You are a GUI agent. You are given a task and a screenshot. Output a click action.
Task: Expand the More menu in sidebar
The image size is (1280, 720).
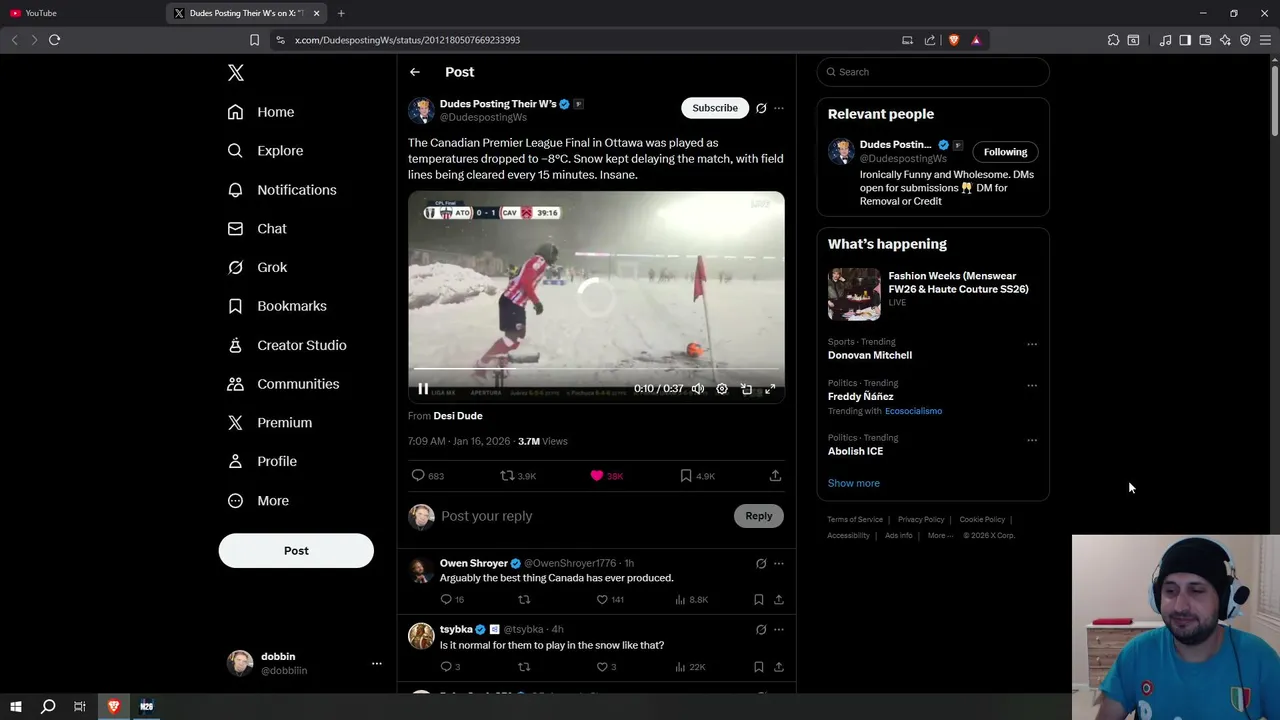click(x=258, y=501)
